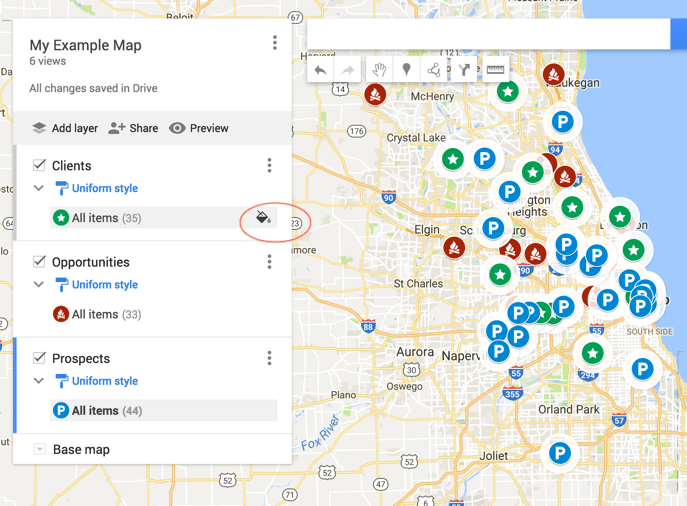Open the Clients layer options menu

coord(269,165)
